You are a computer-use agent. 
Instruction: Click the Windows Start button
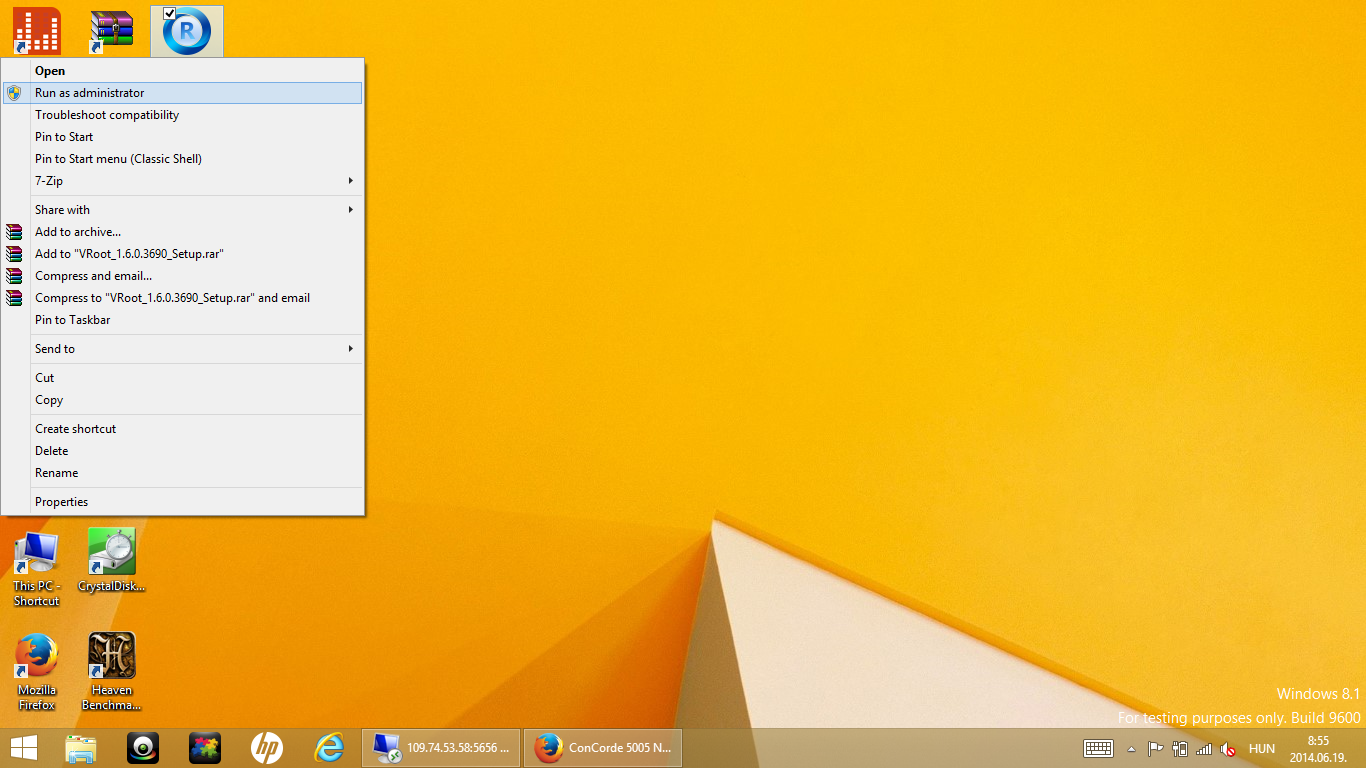point(24,748)
